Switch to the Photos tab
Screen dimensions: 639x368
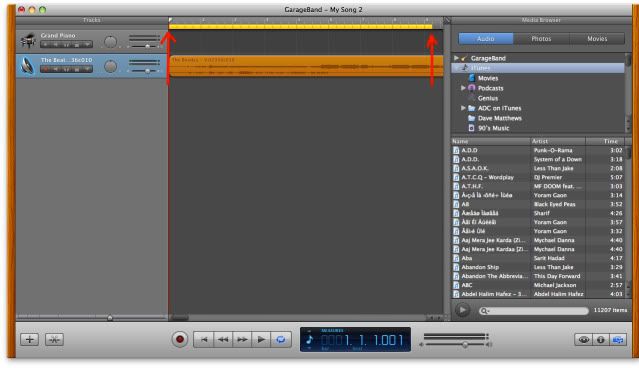point(541,39)
